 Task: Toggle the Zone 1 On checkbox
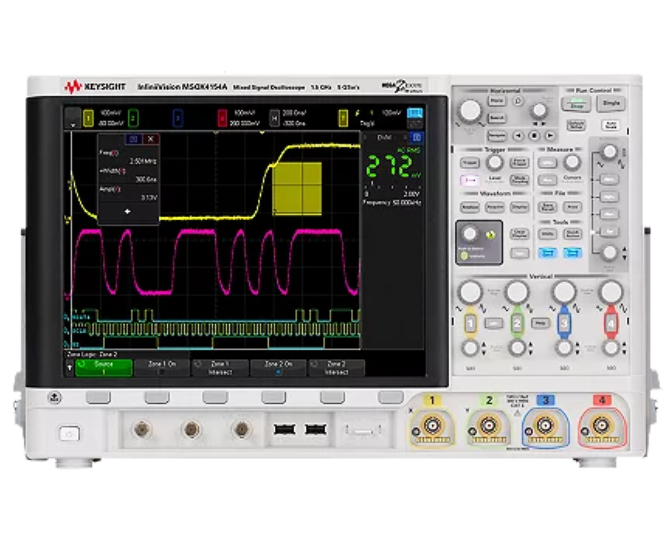pyautogui.click(x=162, y=368)
